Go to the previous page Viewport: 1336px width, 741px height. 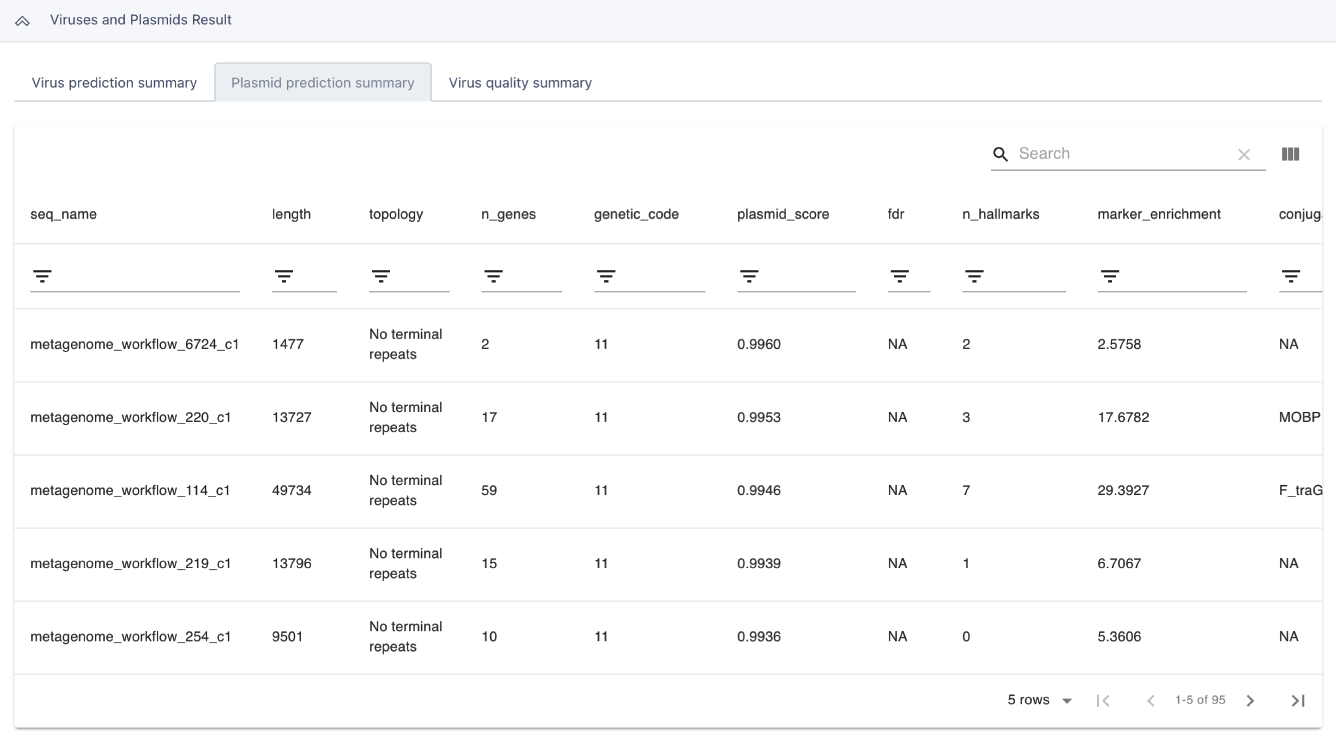(x=1150, y=701)
